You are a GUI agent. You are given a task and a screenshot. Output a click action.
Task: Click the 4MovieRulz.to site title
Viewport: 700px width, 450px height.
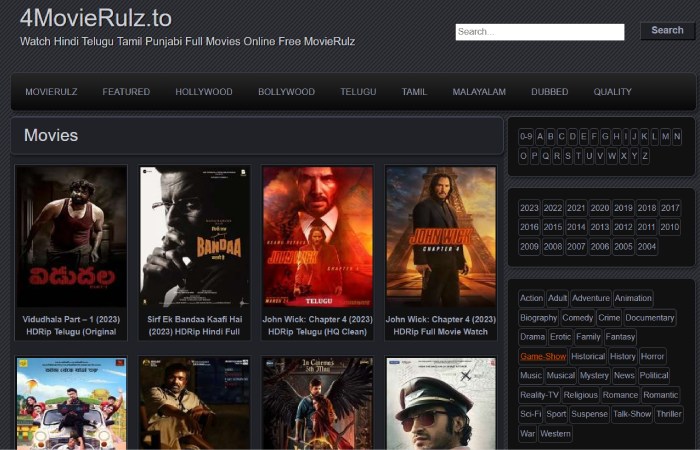[96, 19]
